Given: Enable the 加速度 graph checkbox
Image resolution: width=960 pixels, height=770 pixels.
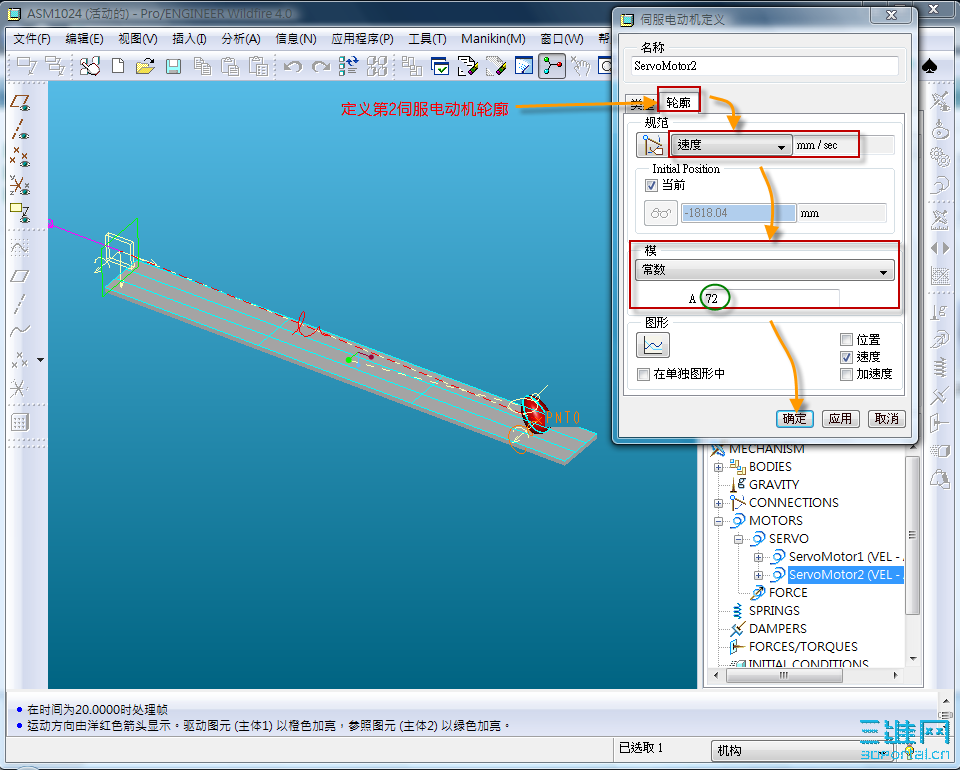Looking at the screenshot, I should [x=846, y=374].
